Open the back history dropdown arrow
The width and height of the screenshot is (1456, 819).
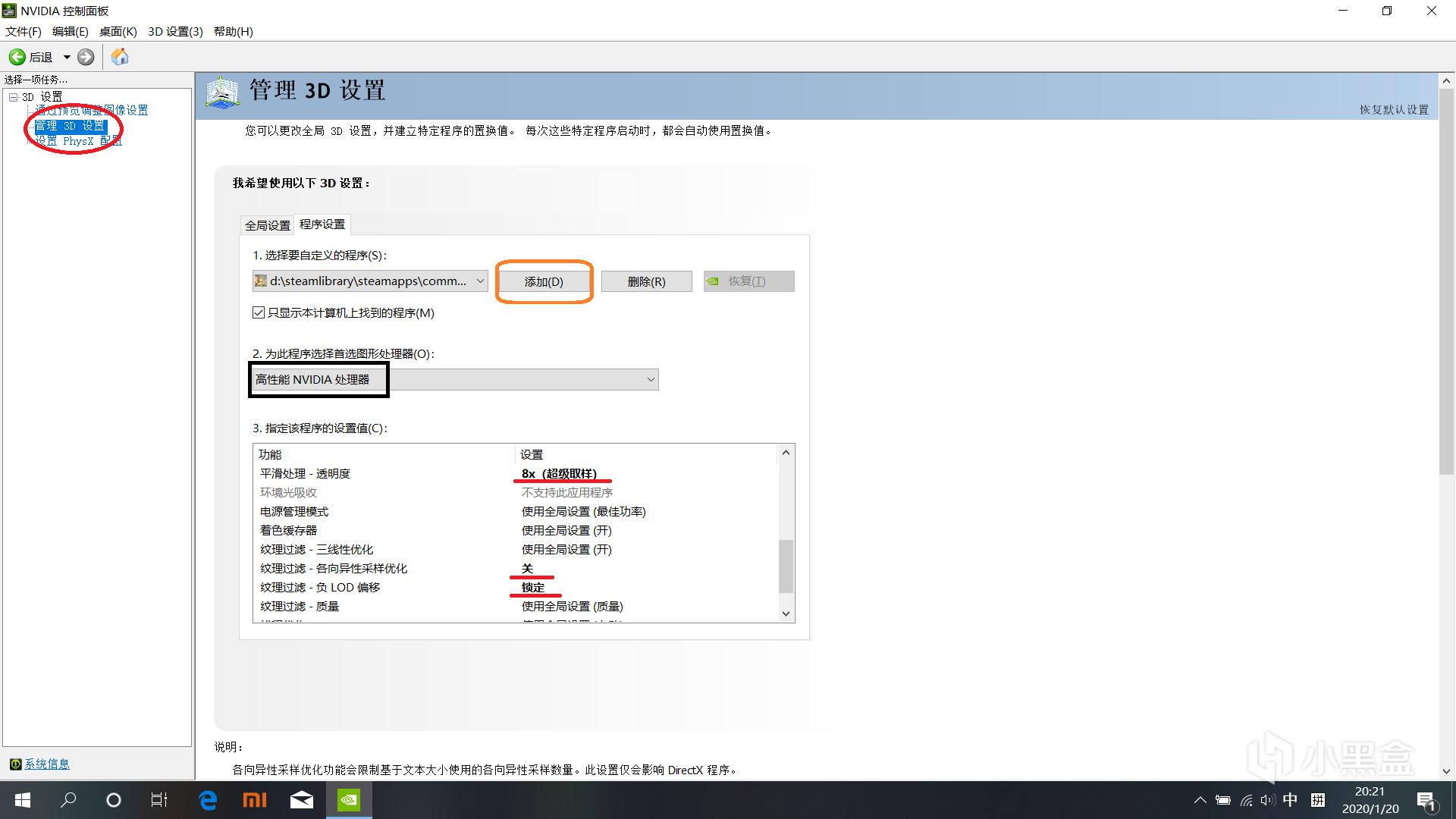tap(67, 57)
